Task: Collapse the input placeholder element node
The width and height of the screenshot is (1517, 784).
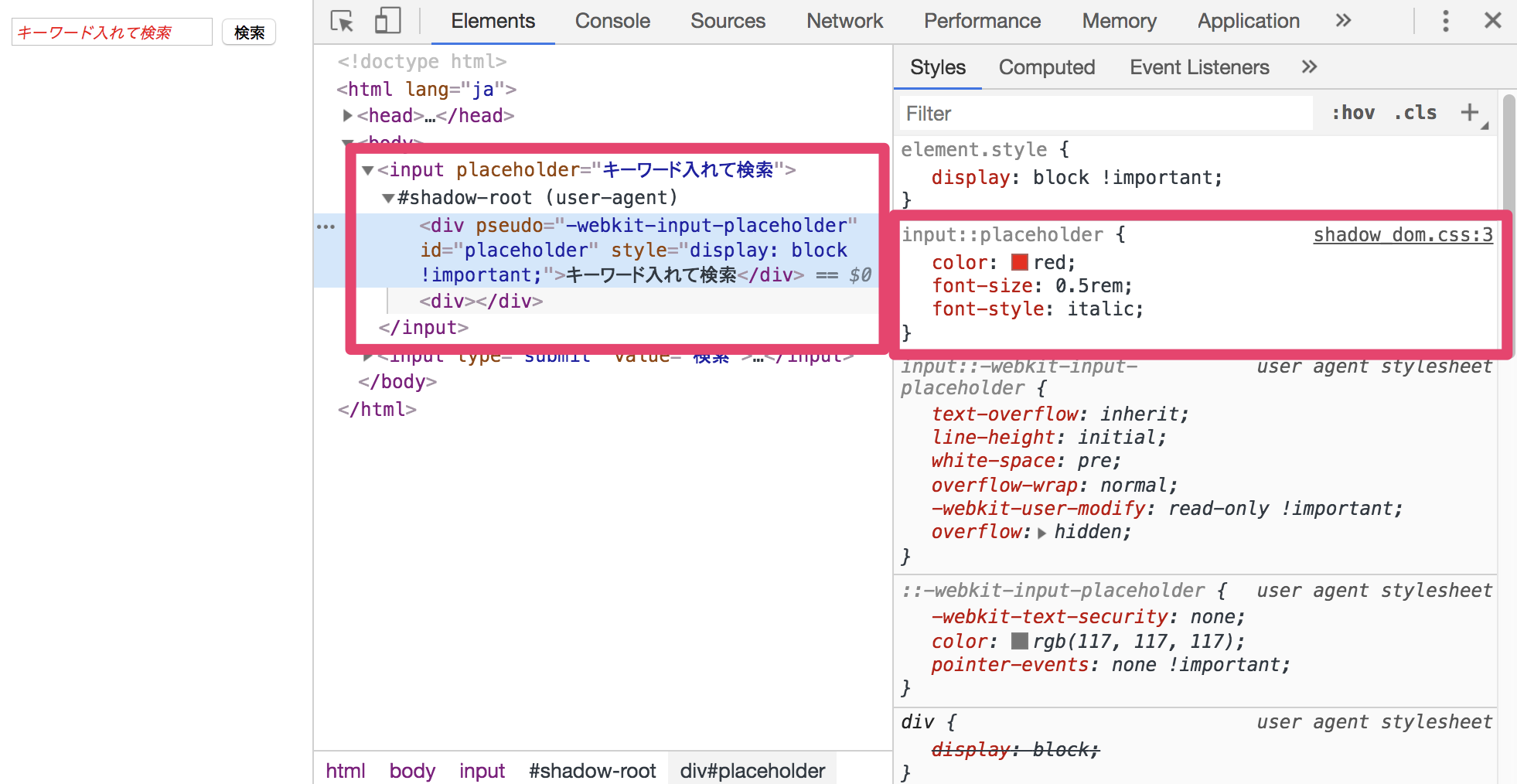Action: [368, 171]
